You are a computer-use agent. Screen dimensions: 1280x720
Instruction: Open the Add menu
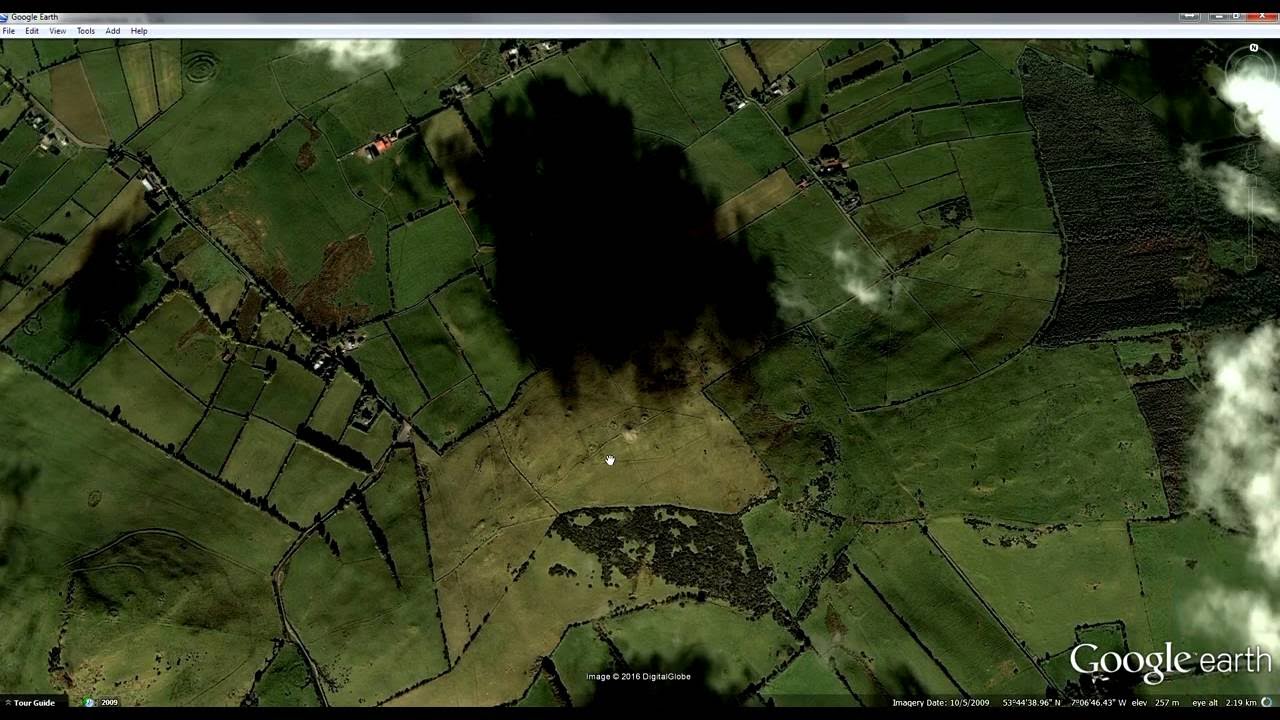click(113, 31)
